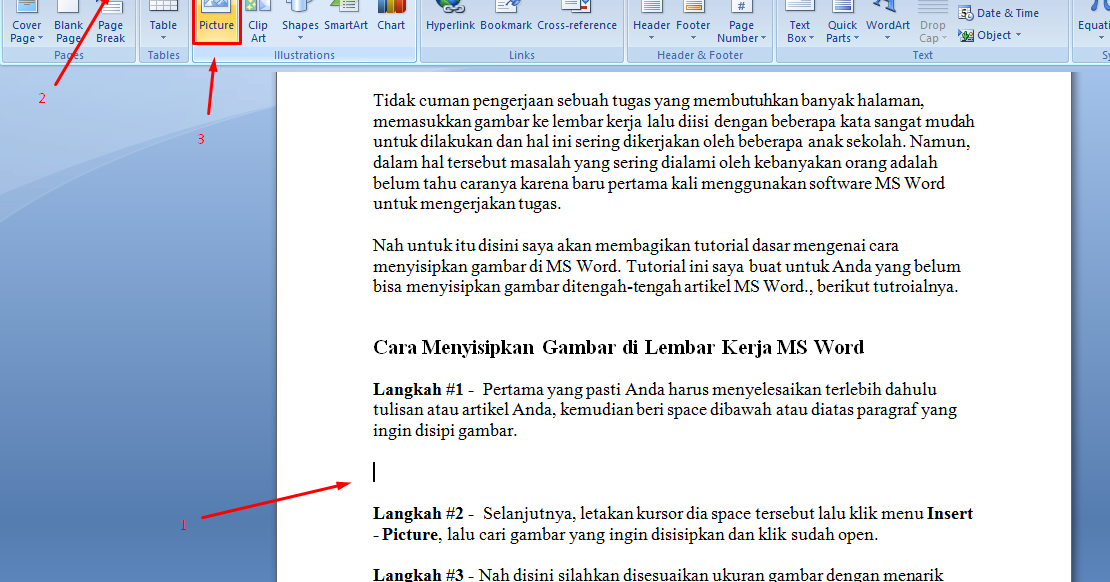
Task: Open the Header gallery
Action: (x=651, y=18)
